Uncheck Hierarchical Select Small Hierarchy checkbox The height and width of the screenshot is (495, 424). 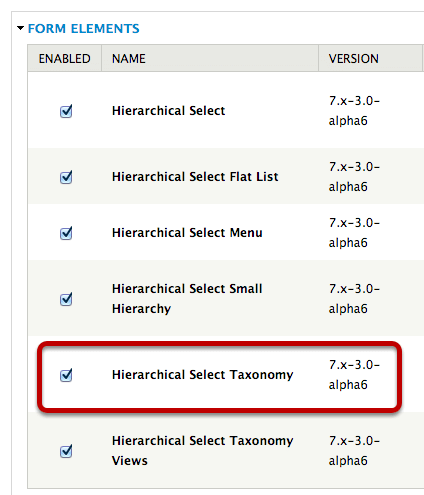point(66,299)
